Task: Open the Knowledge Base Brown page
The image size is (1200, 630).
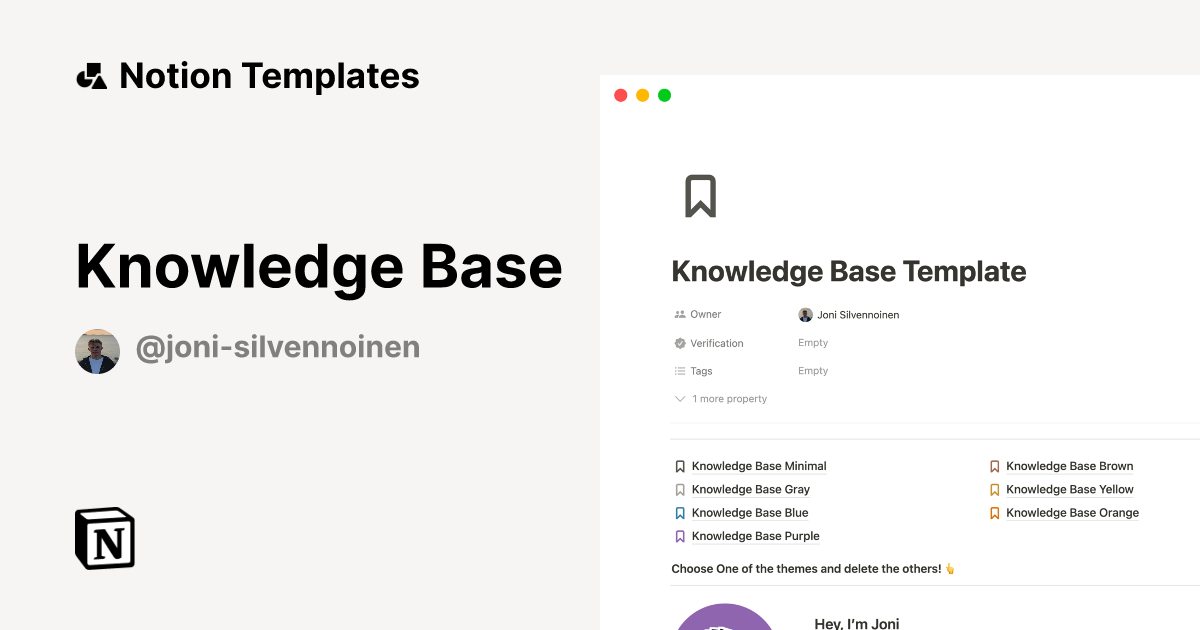Action: click(x=1069, y=466)
